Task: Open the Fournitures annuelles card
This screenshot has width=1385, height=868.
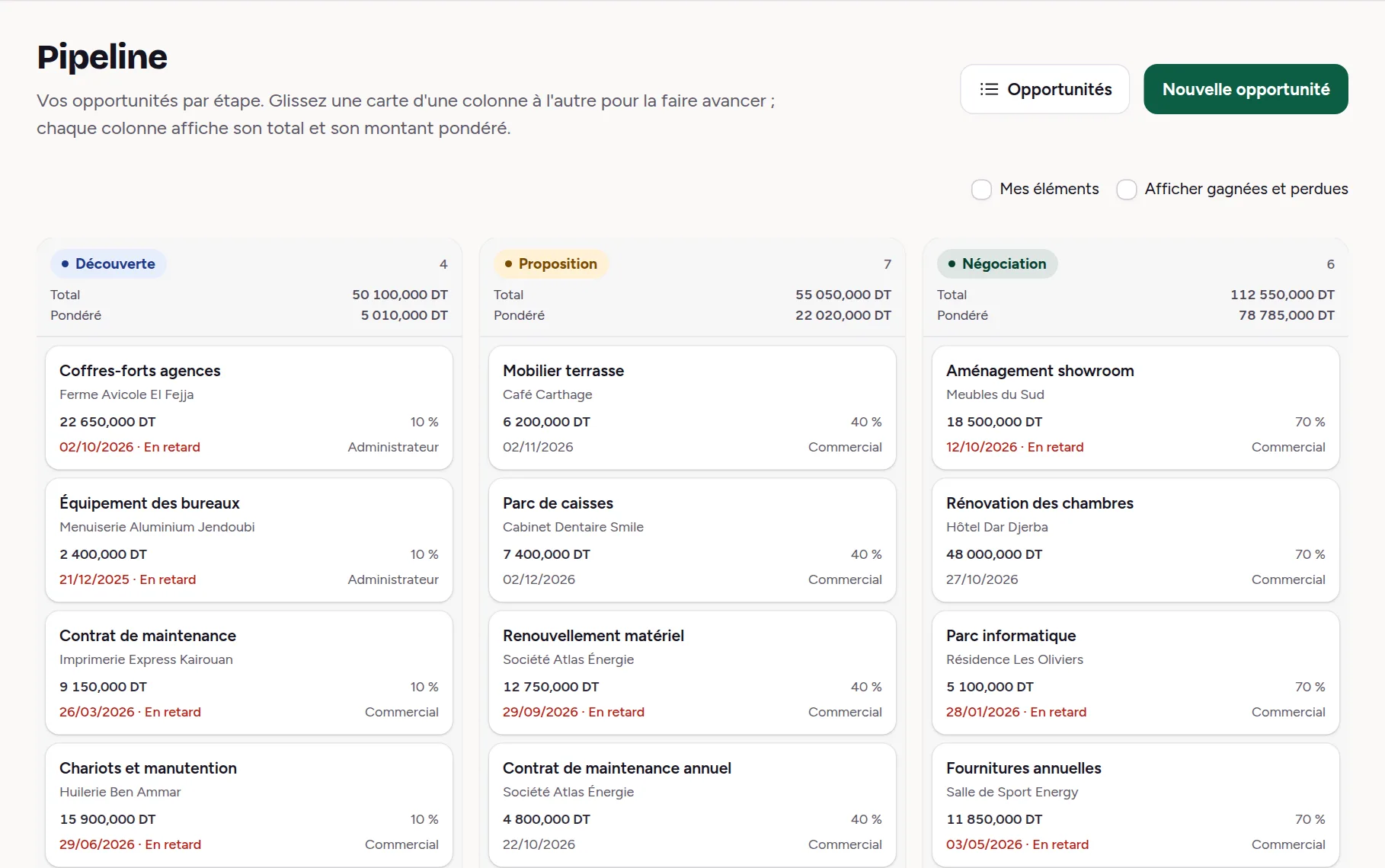Action: (1136, 805)
